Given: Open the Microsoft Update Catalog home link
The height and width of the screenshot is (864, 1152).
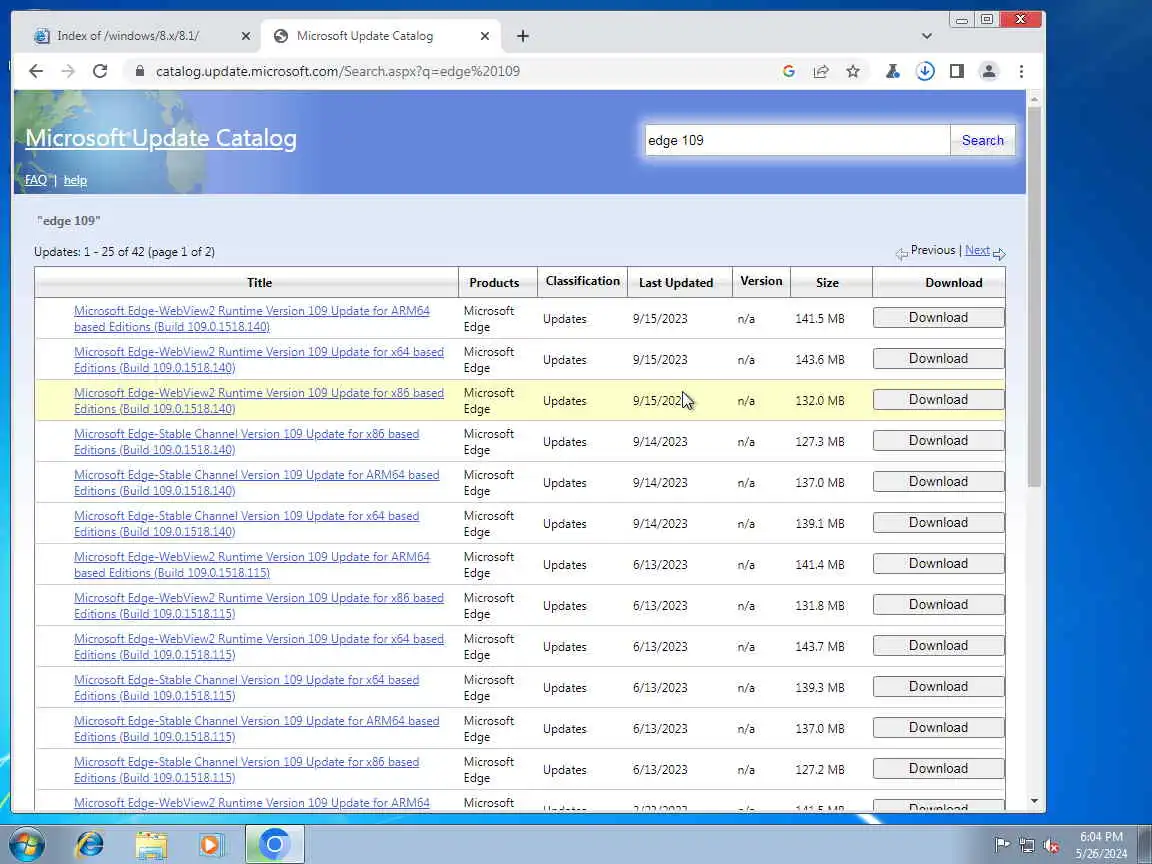Looking at the screenshot, I should pos(161,138).
